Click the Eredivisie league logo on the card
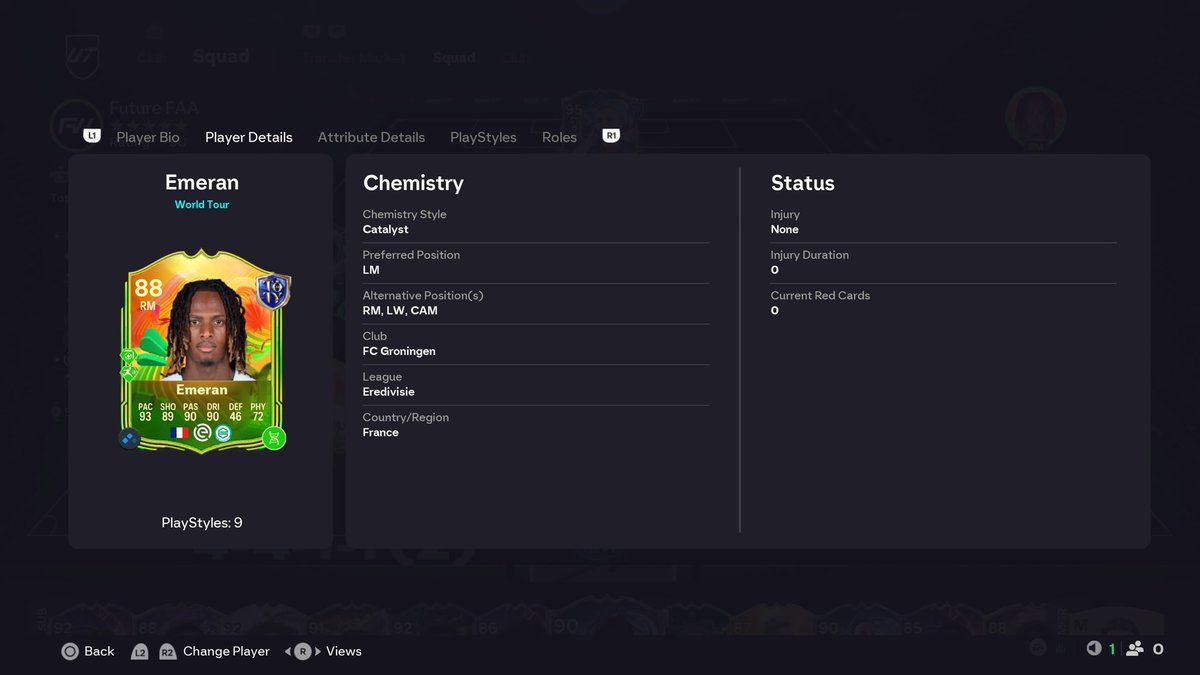 coord(202,433)
